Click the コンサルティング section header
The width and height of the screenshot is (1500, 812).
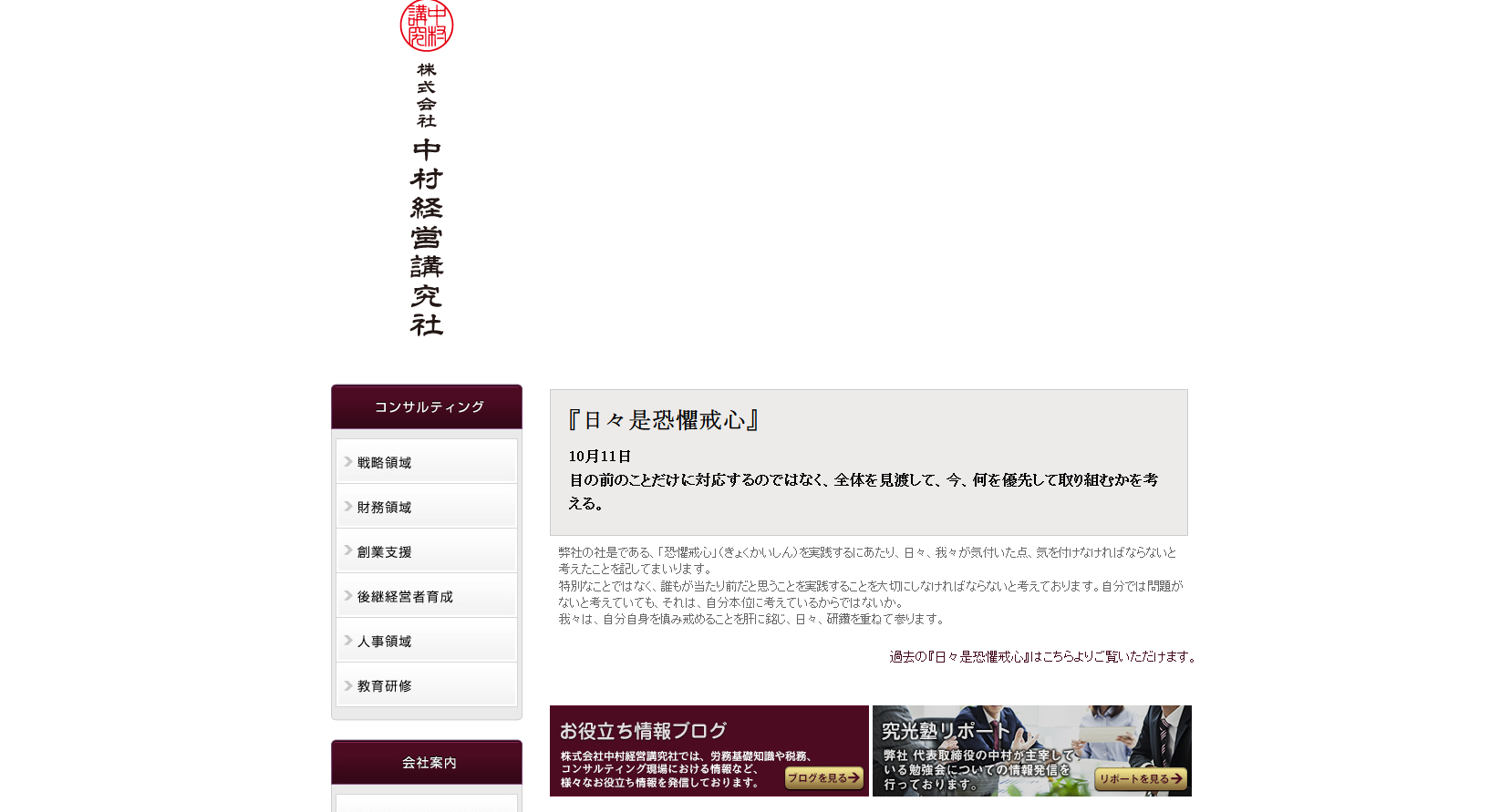click(427, 407)
